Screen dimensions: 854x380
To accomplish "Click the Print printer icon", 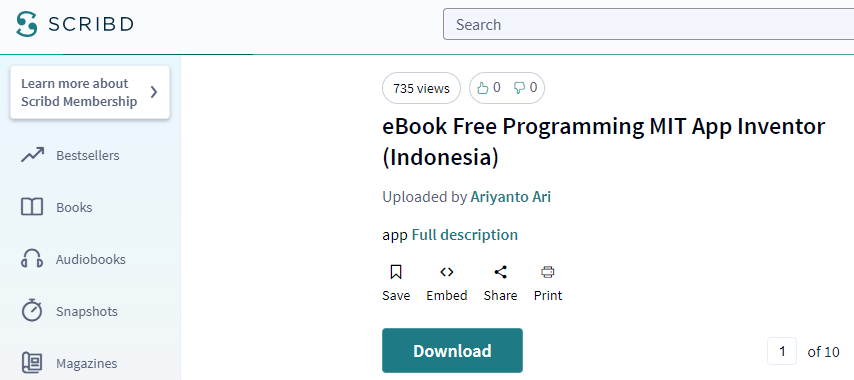I will point(548,272).
